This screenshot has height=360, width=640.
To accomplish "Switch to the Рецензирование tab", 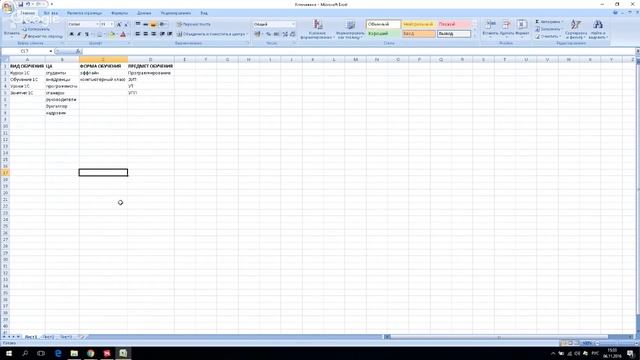I will pyautogui.click(x=176, y=13).
